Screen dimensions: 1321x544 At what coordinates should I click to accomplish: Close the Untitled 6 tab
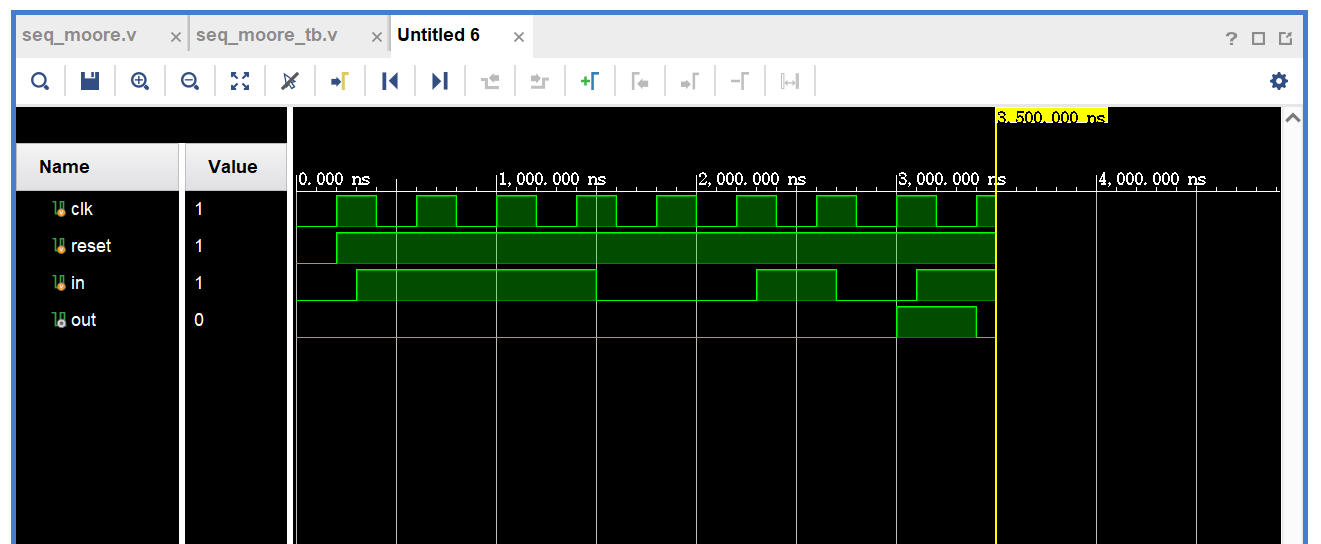(x=519, y=37)
